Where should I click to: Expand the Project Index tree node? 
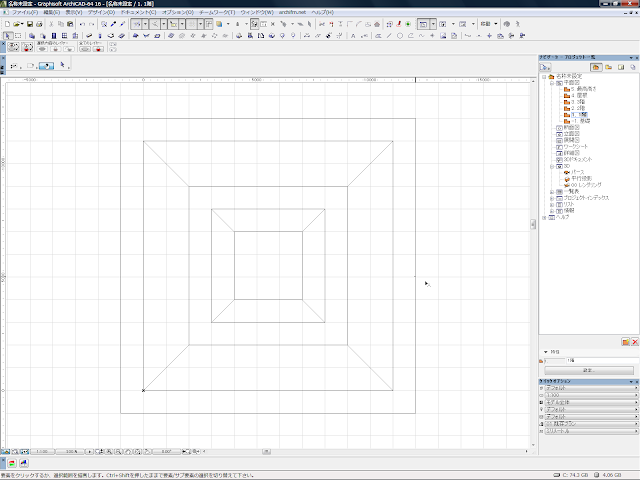[x=552, y=198]
